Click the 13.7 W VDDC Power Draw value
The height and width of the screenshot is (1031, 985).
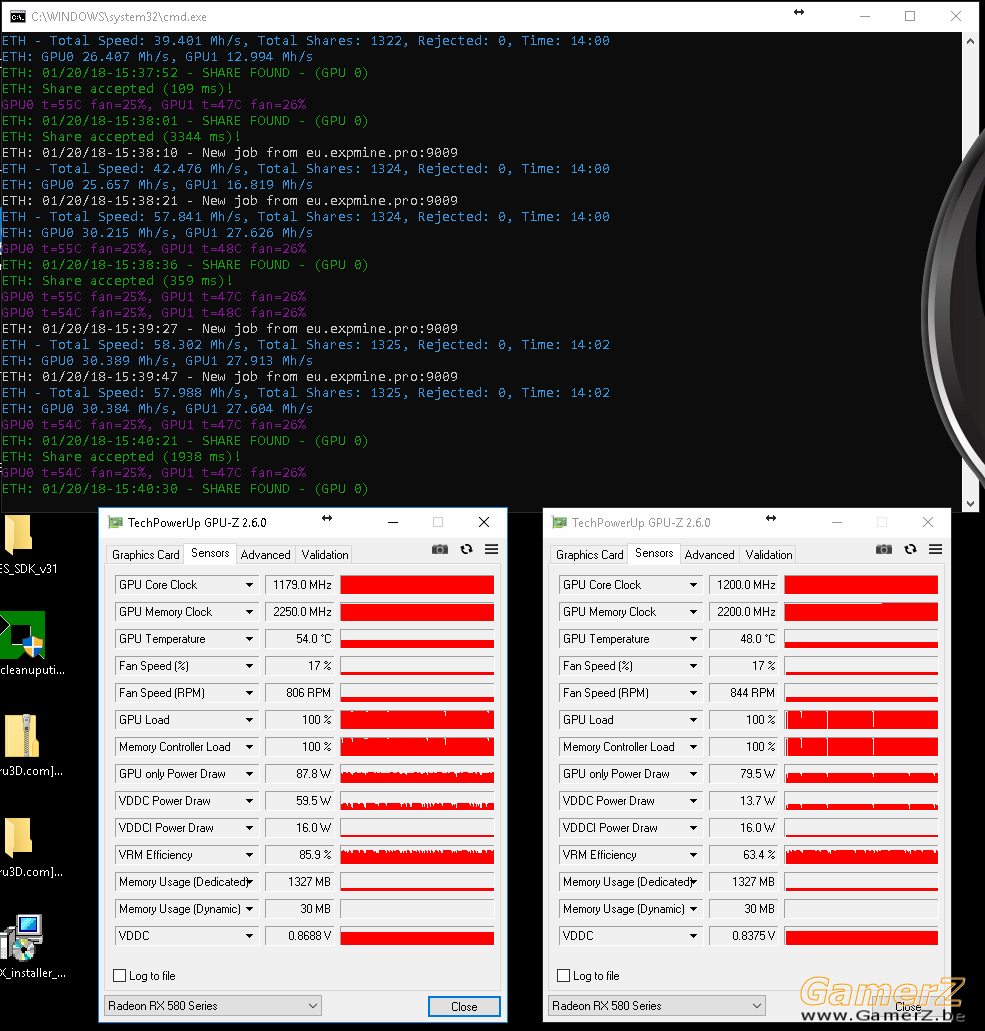click(x=743, y=801)
